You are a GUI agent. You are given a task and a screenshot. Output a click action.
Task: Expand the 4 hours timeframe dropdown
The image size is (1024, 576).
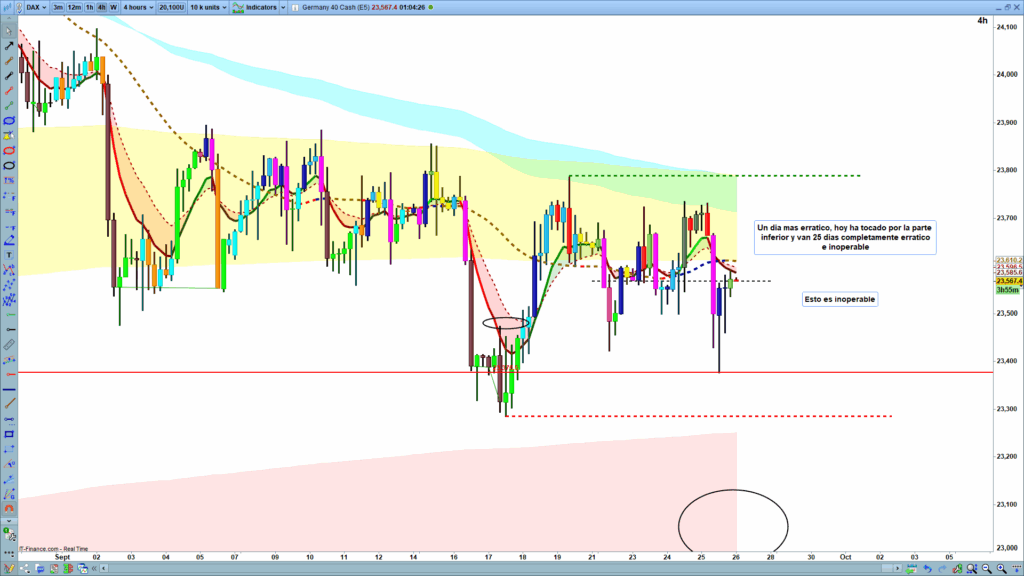pos(137,7)
